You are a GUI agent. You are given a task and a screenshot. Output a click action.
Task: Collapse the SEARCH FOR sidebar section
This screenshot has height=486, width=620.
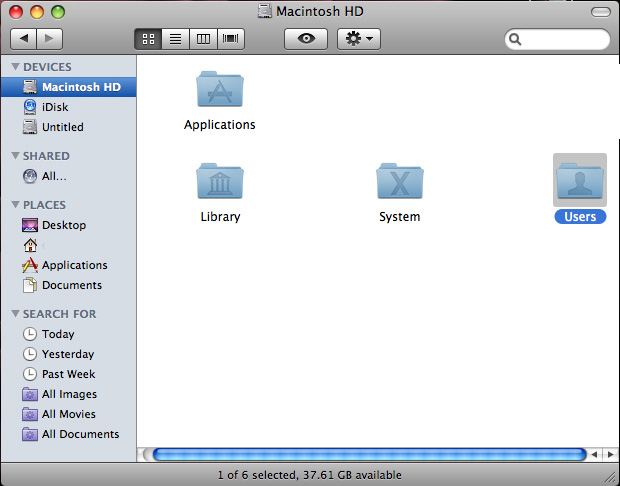tap(15, 314)
